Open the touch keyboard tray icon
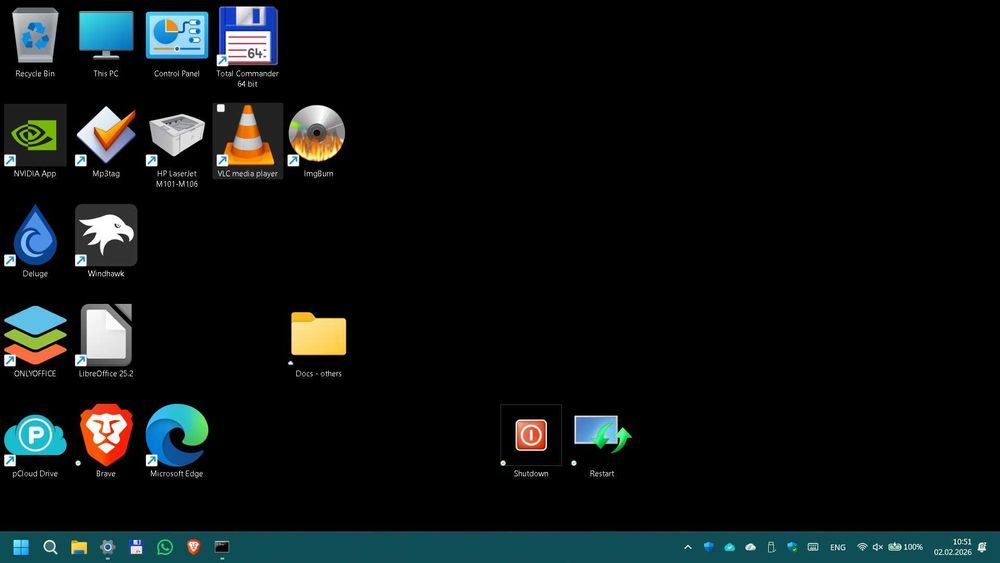 pyautogui.click(x=813, y=547)
